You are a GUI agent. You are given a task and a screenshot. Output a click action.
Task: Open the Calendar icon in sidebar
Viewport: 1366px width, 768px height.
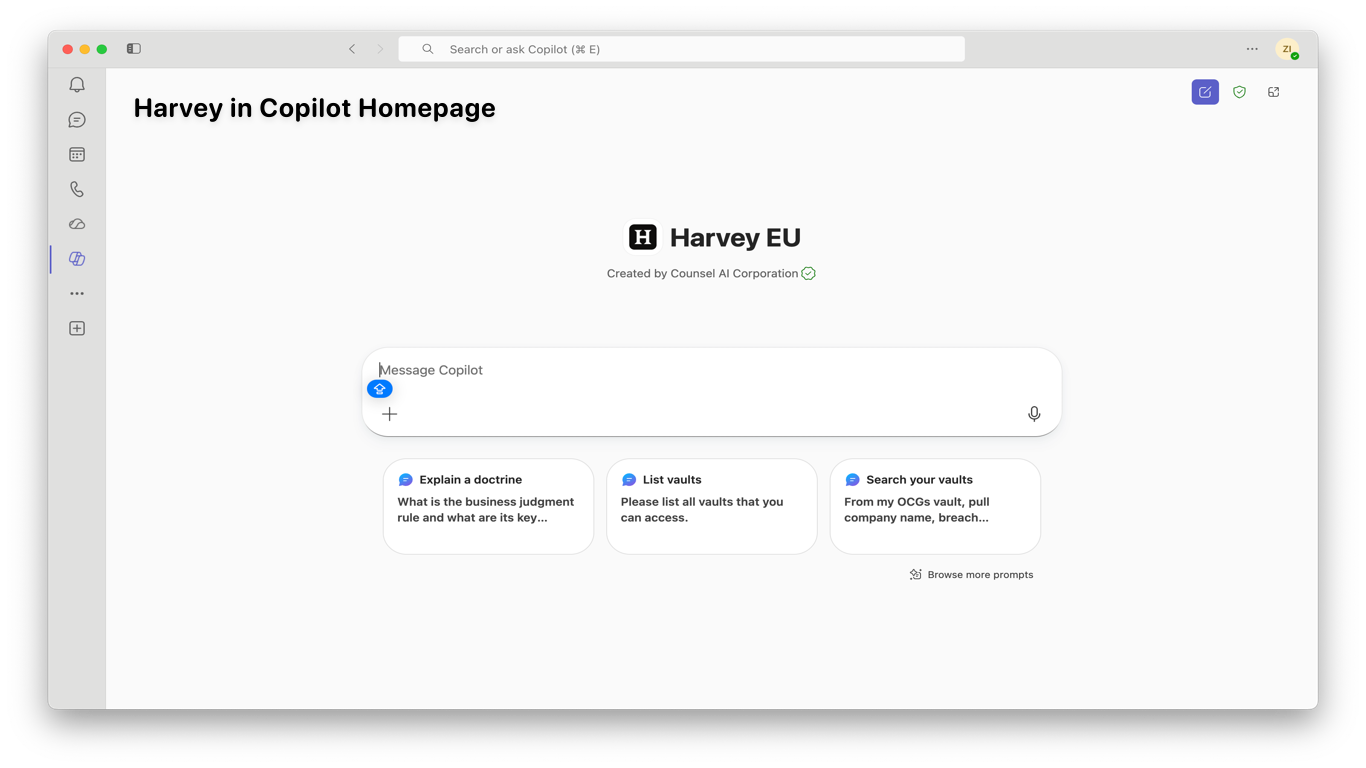pyautogui.click(x=77, y=155)
